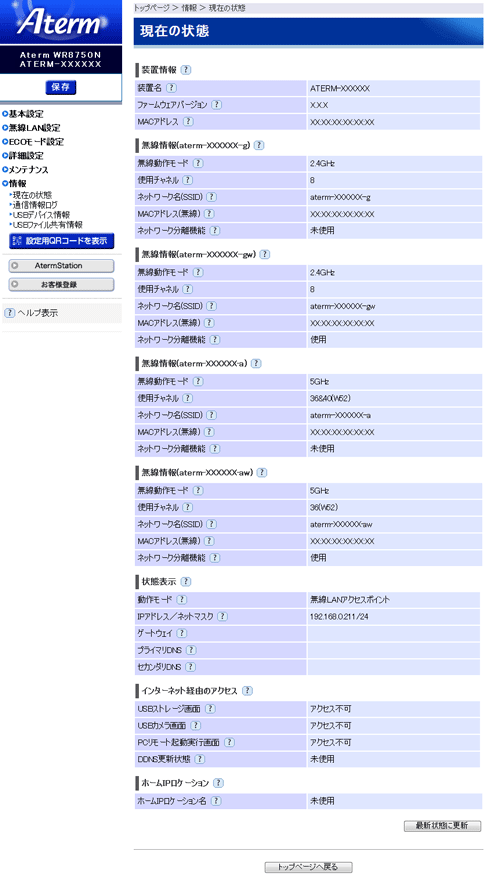This screenshot has width=500, height=875.
Task: Open help for セカンダリDNS
Action: pyautogui.click(x=190, y=667)
